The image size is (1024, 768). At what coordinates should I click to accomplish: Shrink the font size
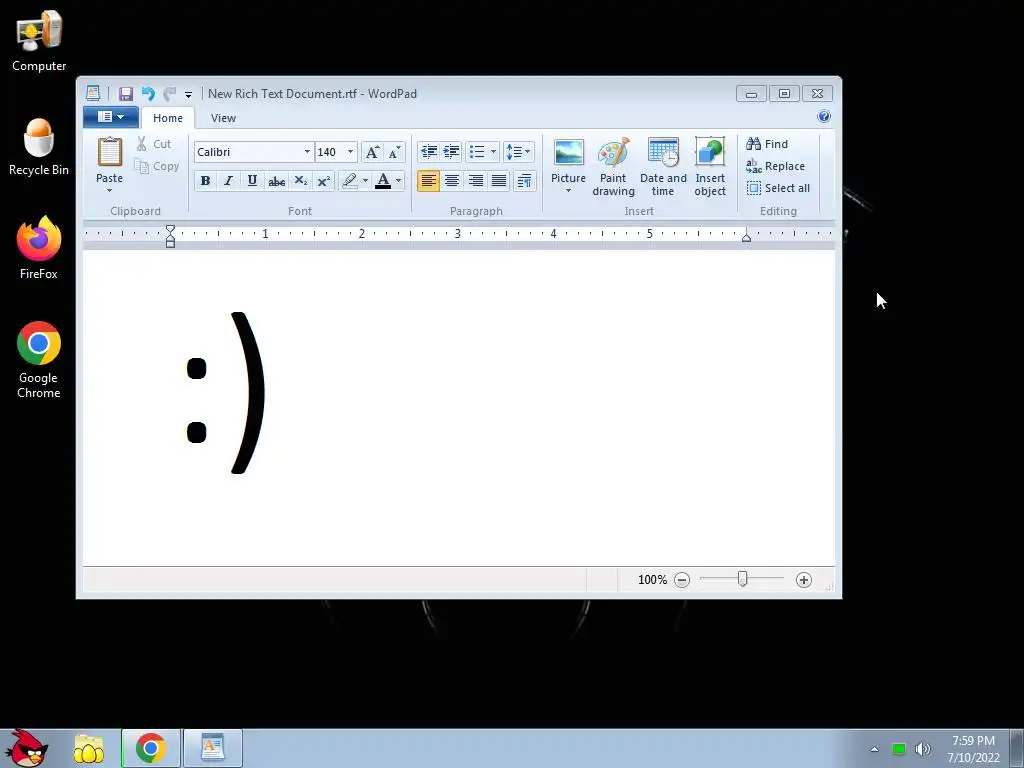(x=394, y=152)
